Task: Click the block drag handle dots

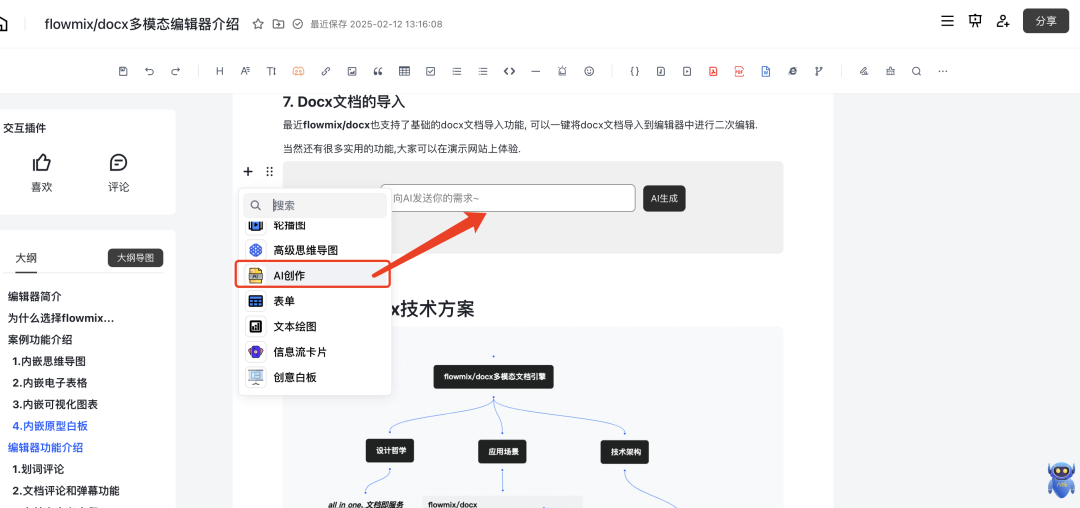Action: pos(269,171)
